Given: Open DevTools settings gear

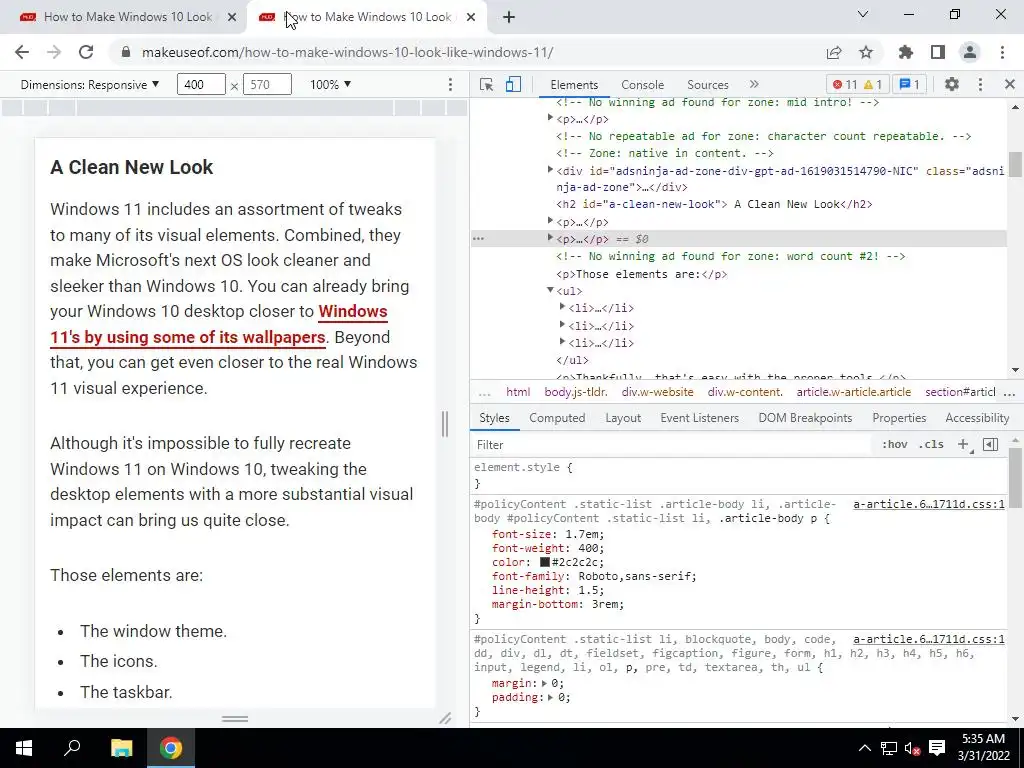Looking at the screenshot, I should tap(952, 84).
